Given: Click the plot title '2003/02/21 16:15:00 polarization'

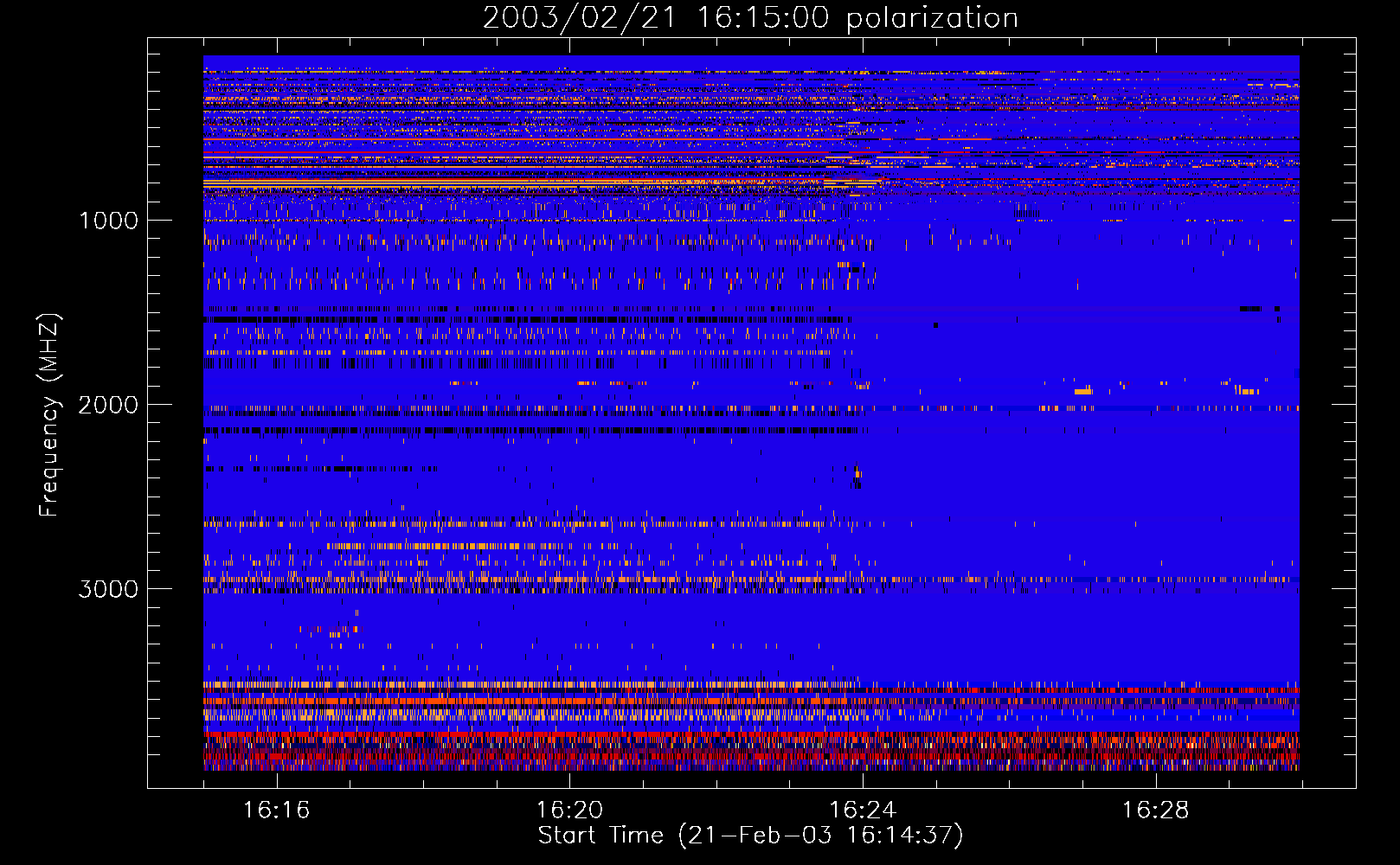Looking at the screenshot, I should click(x=750, y=17).
